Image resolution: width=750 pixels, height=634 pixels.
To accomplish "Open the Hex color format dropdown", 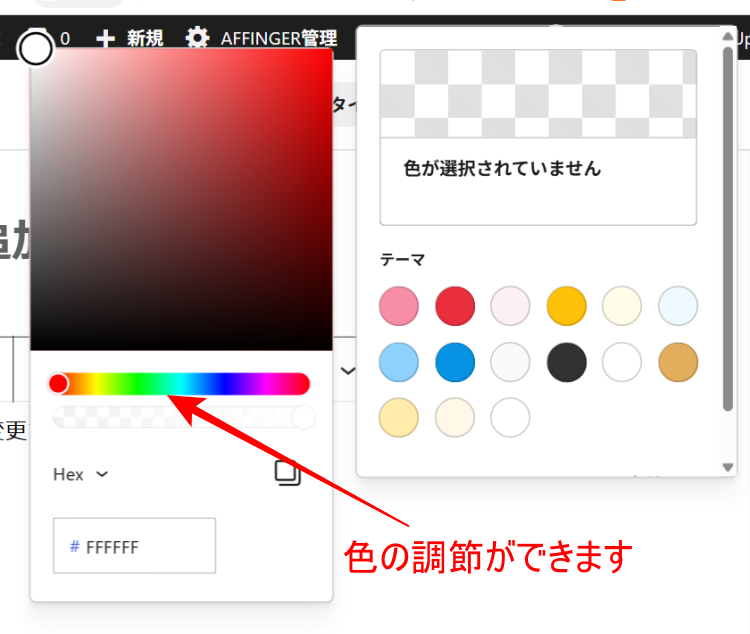I will tap(80, 474).
